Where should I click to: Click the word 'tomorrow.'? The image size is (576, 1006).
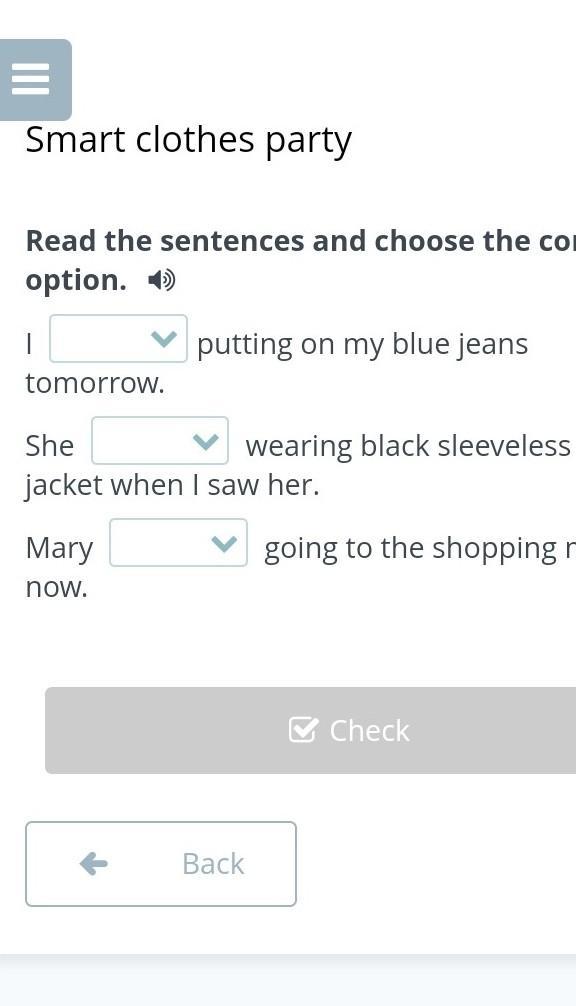(x=95, y=384)
